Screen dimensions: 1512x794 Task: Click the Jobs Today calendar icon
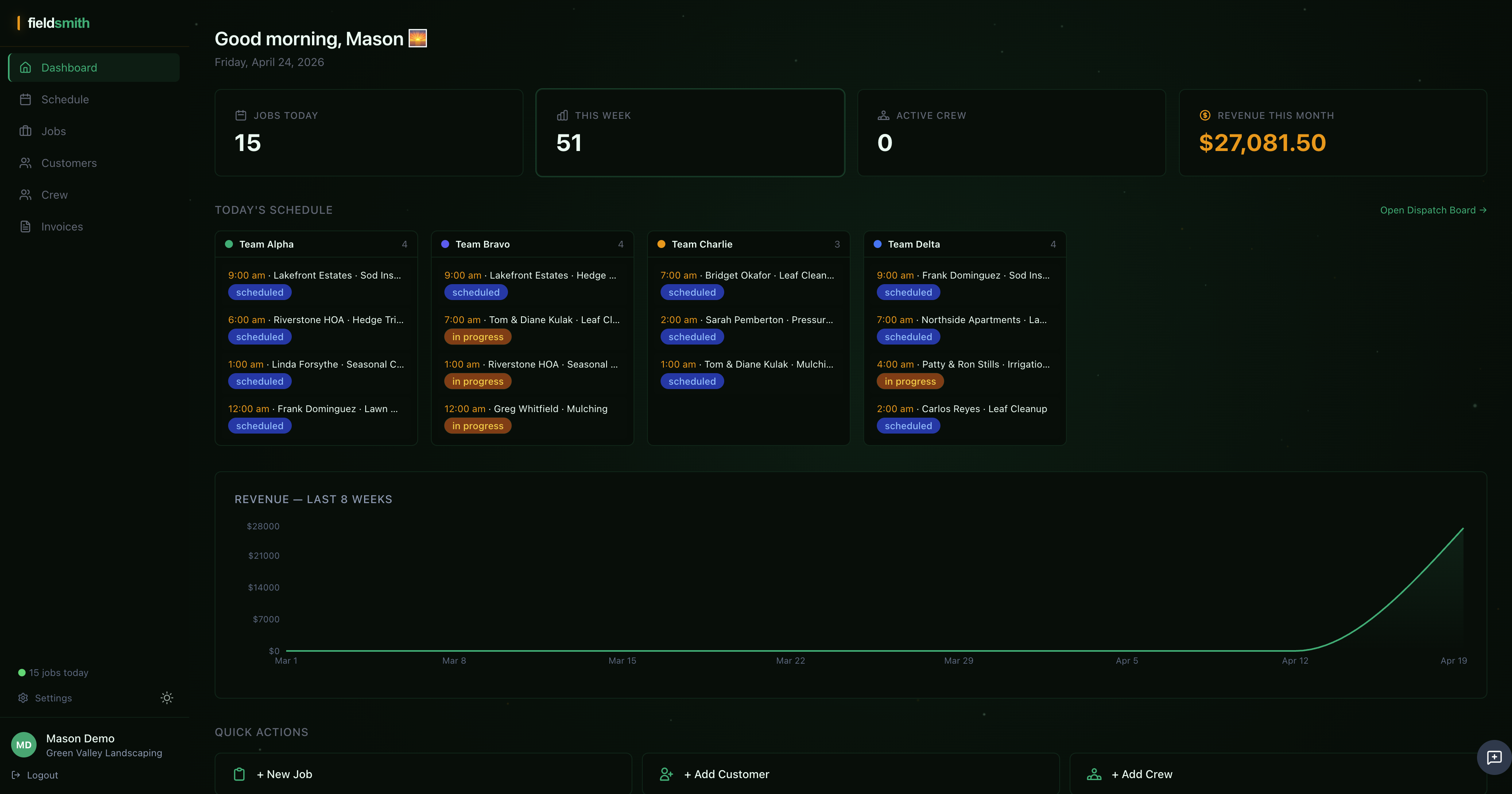pyautogui.click(x=240, y=116)
